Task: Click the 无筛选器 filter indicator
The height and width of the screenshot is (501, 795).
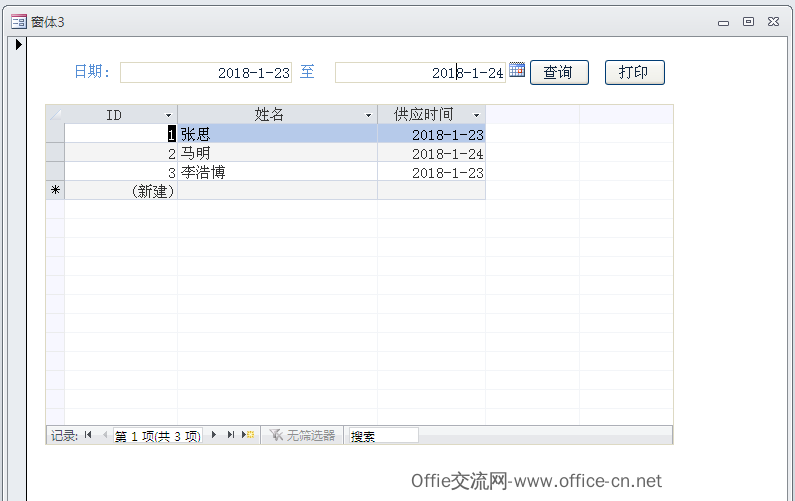Action: pyautogui.click(x=302, y=435)
